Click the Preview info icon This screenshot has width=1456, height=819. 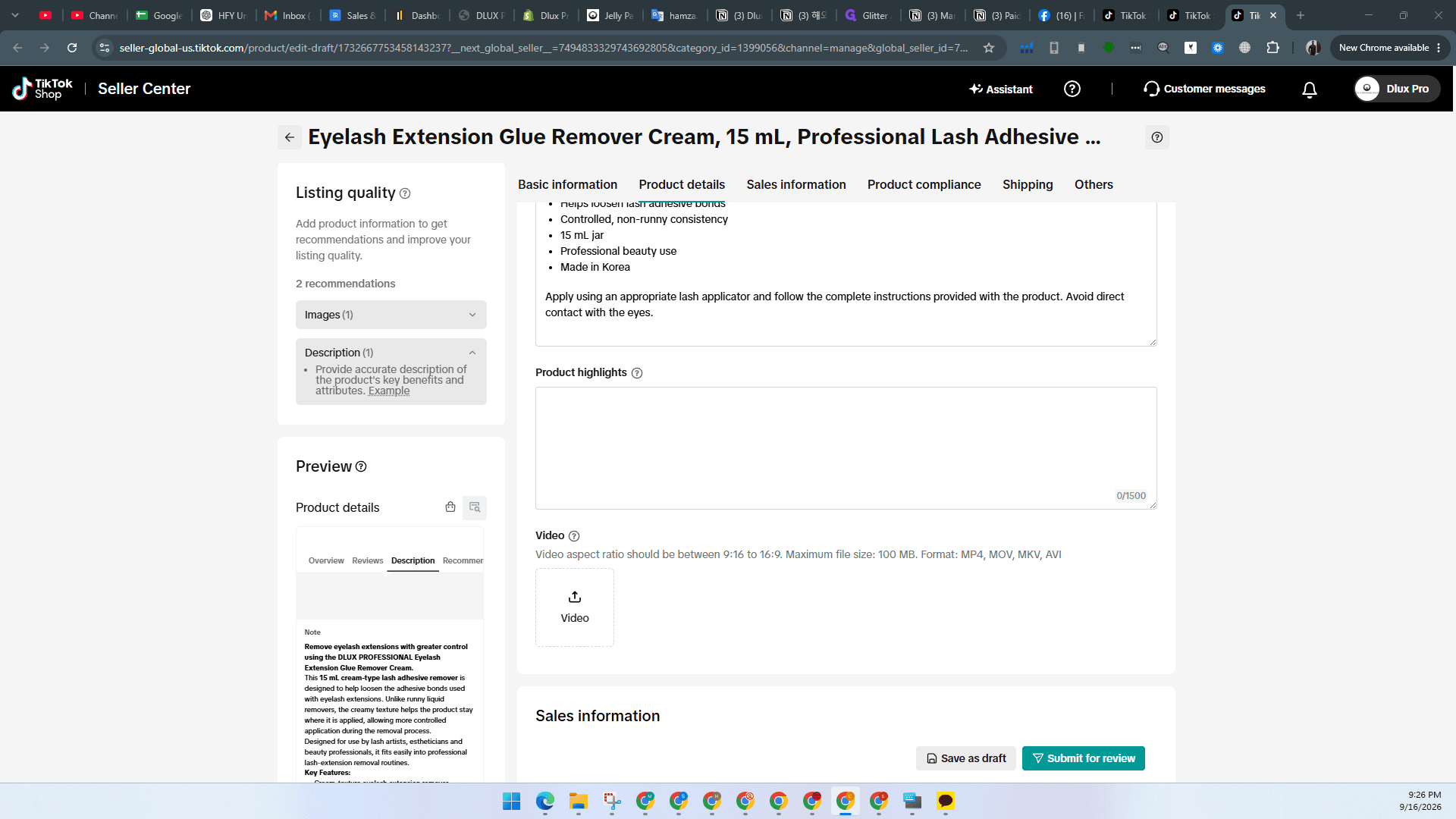tap(361, 466)
